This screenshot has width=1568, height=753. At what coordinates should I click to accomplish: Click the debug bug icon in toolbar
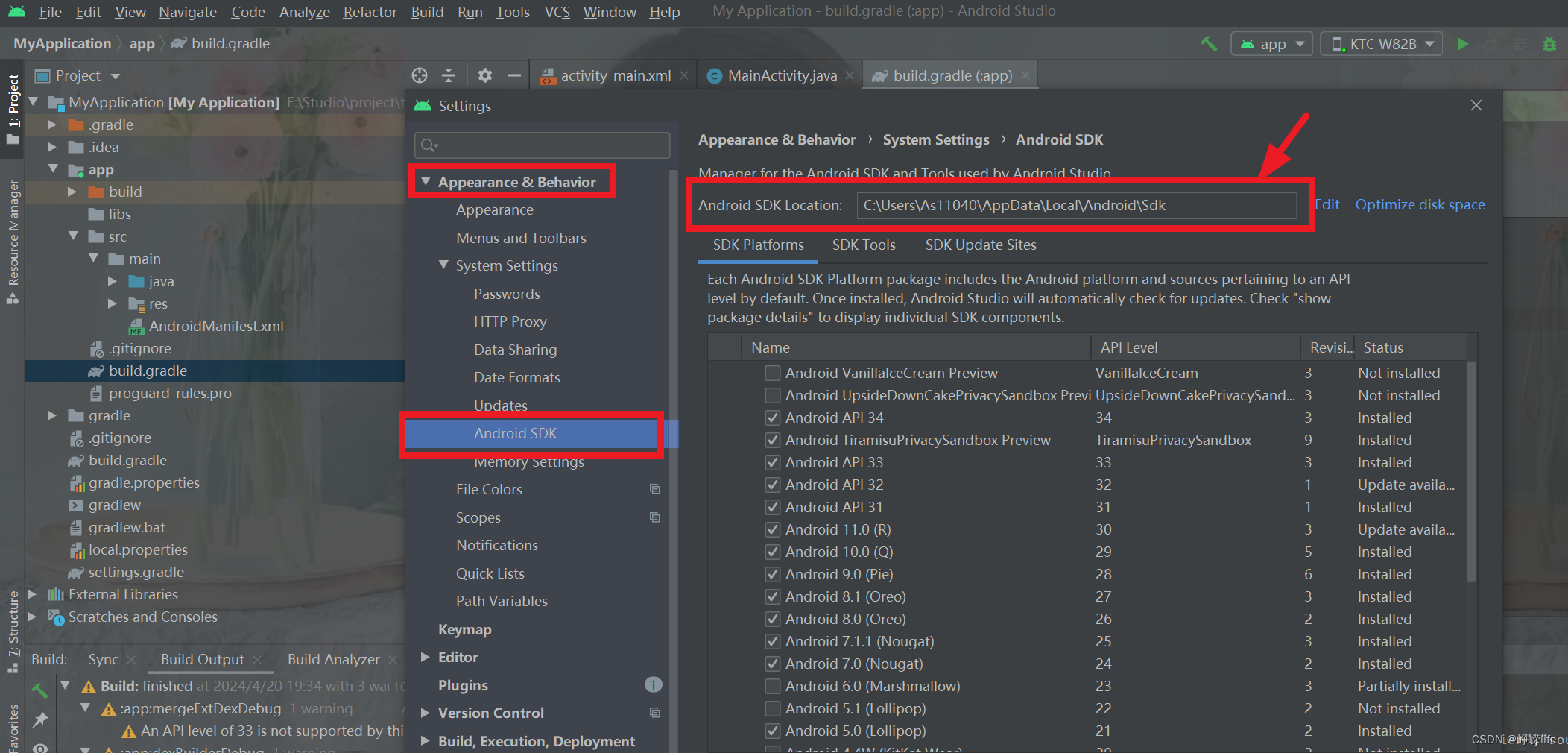coord(1549,44)
